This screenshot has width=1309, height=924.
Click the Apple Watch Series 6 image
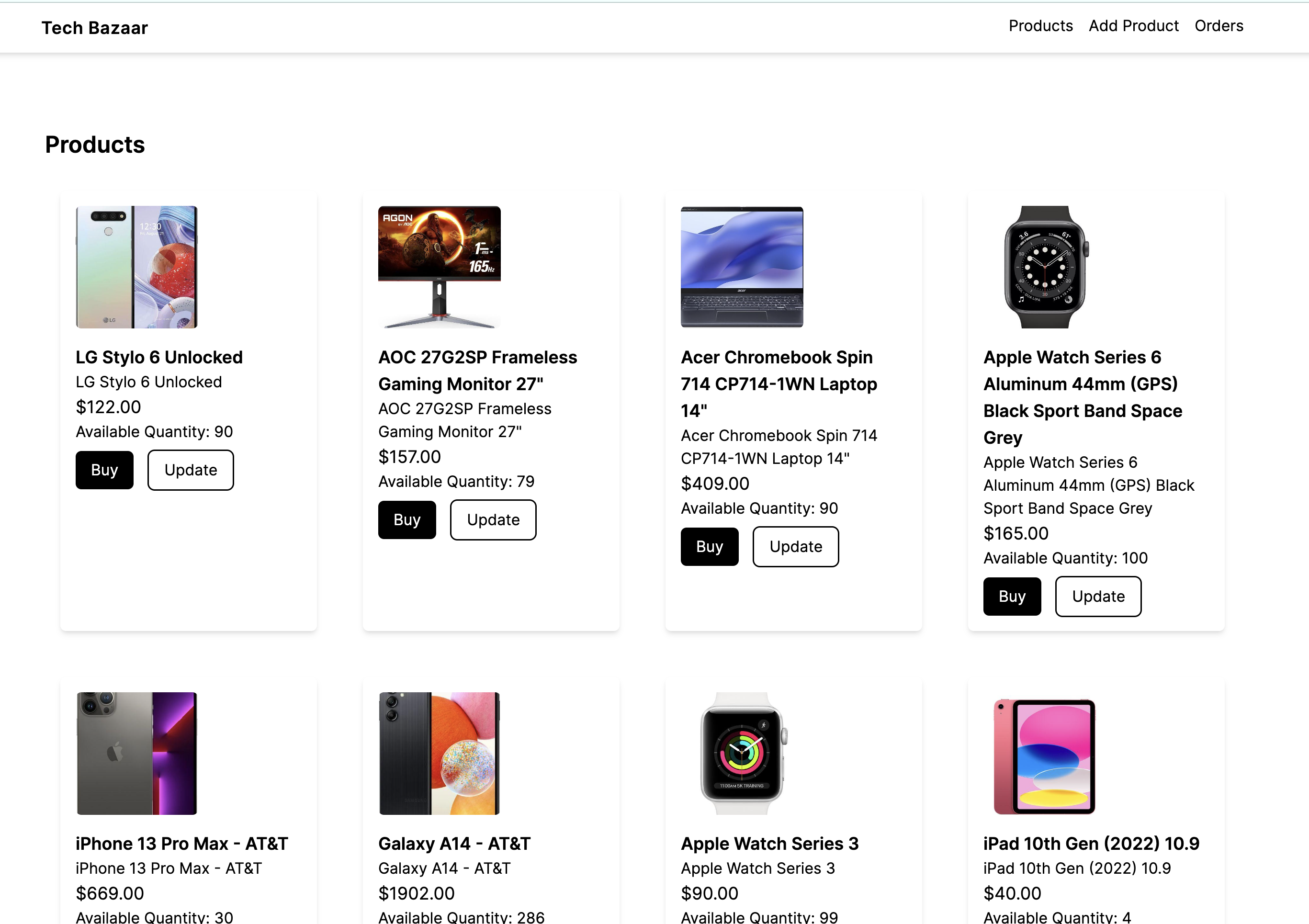coord(1044,267)
